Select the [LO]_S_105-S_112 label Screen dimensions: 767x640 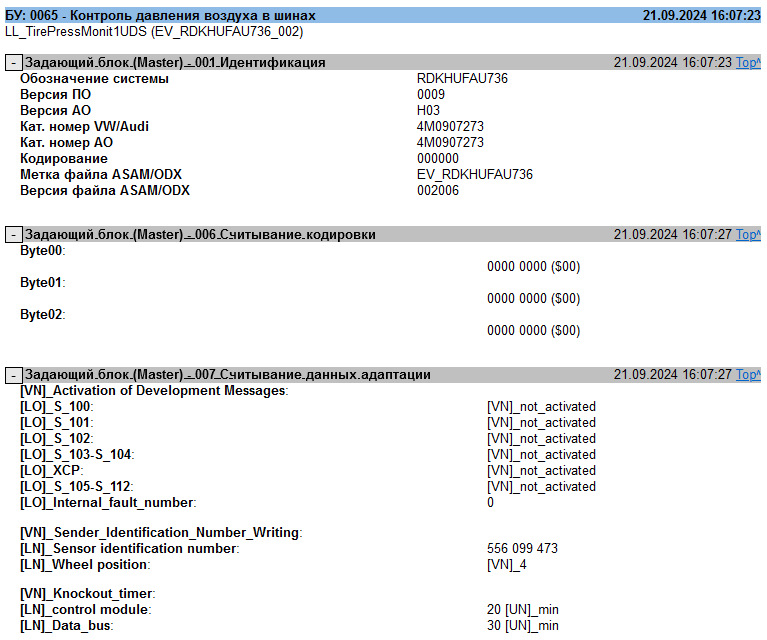(x=77, y=487)
